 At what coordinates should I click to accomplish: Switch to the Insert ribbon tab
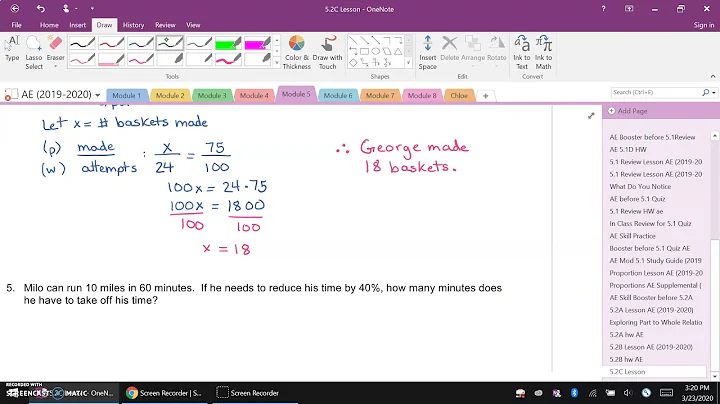(x=78, y=25)
